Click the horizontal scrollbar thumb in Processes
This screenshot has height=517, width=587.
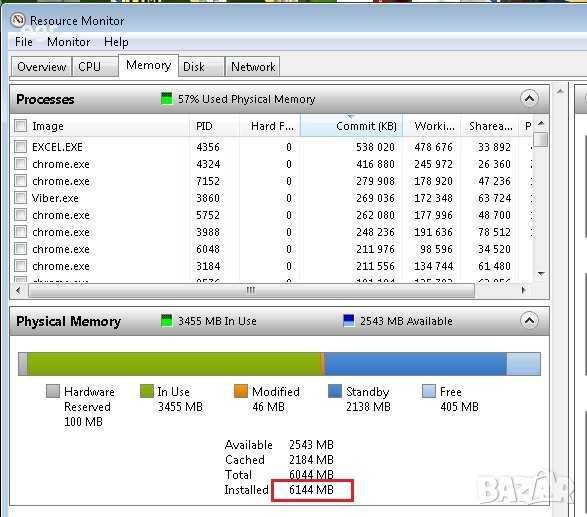(x=251, y=290)
